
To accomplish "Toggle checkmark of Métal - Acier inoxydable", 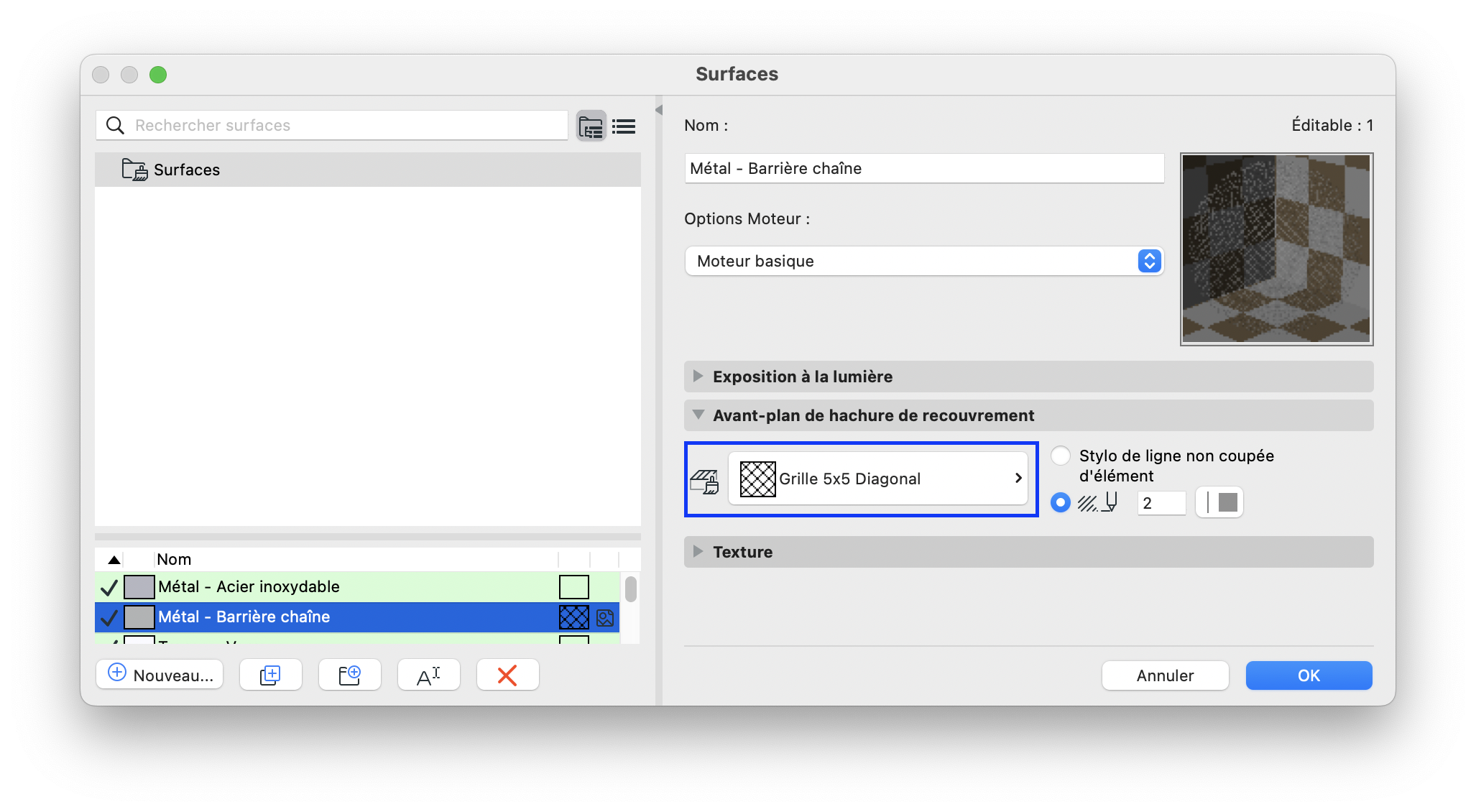I will (x=109, y=588).
